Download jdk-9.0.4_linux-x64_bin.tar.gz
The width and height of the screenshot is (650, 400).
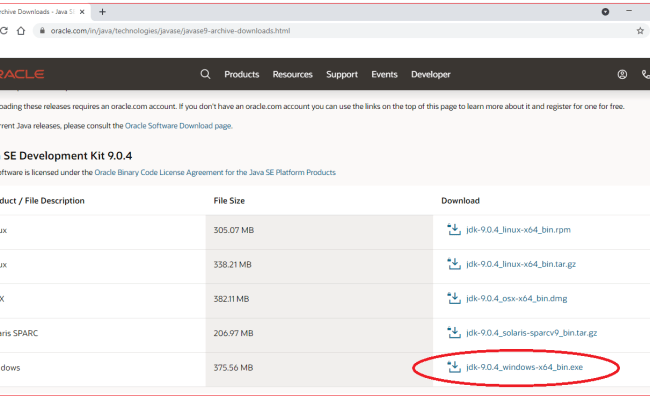click(521, 264)
